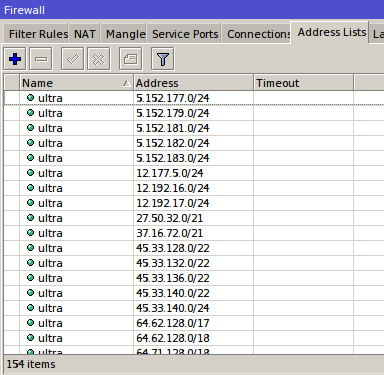Click the remove (minus) toolbar icon
Image resolution: width=384 pixels, height=375 pixels.
41,59
